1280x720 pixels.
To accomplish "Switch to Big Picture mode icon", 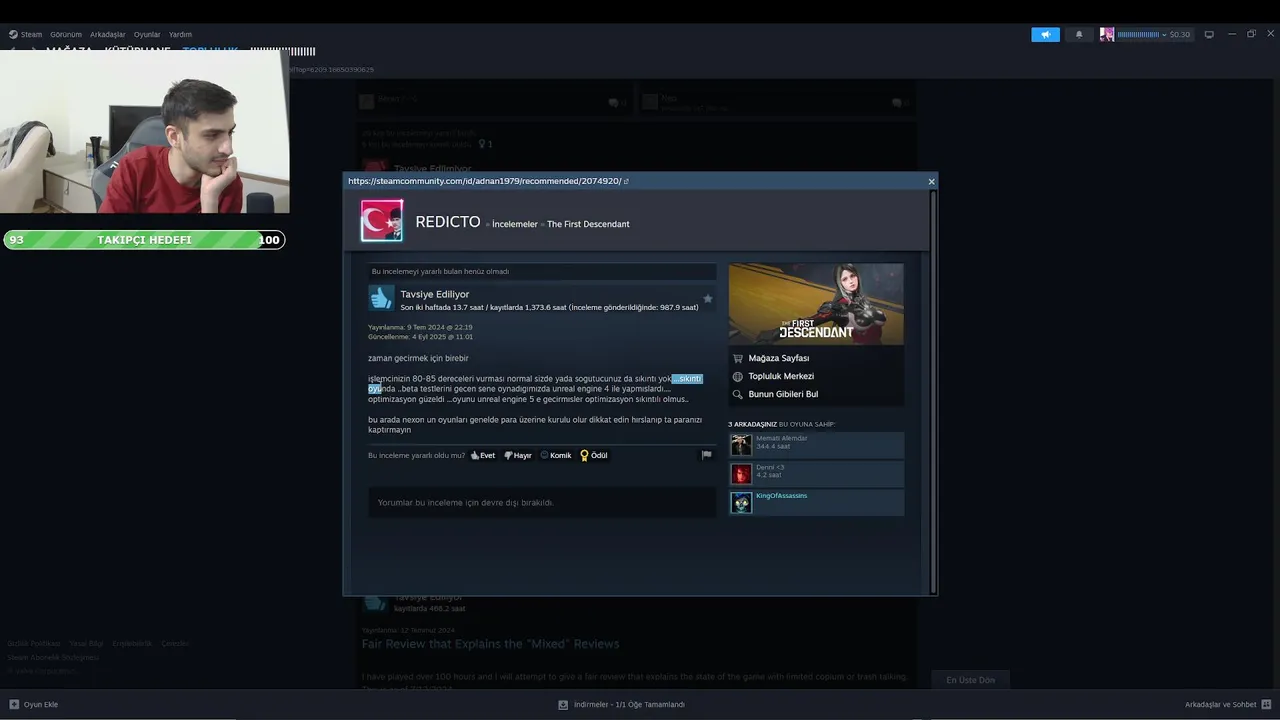I will (x=1209, y=34).
